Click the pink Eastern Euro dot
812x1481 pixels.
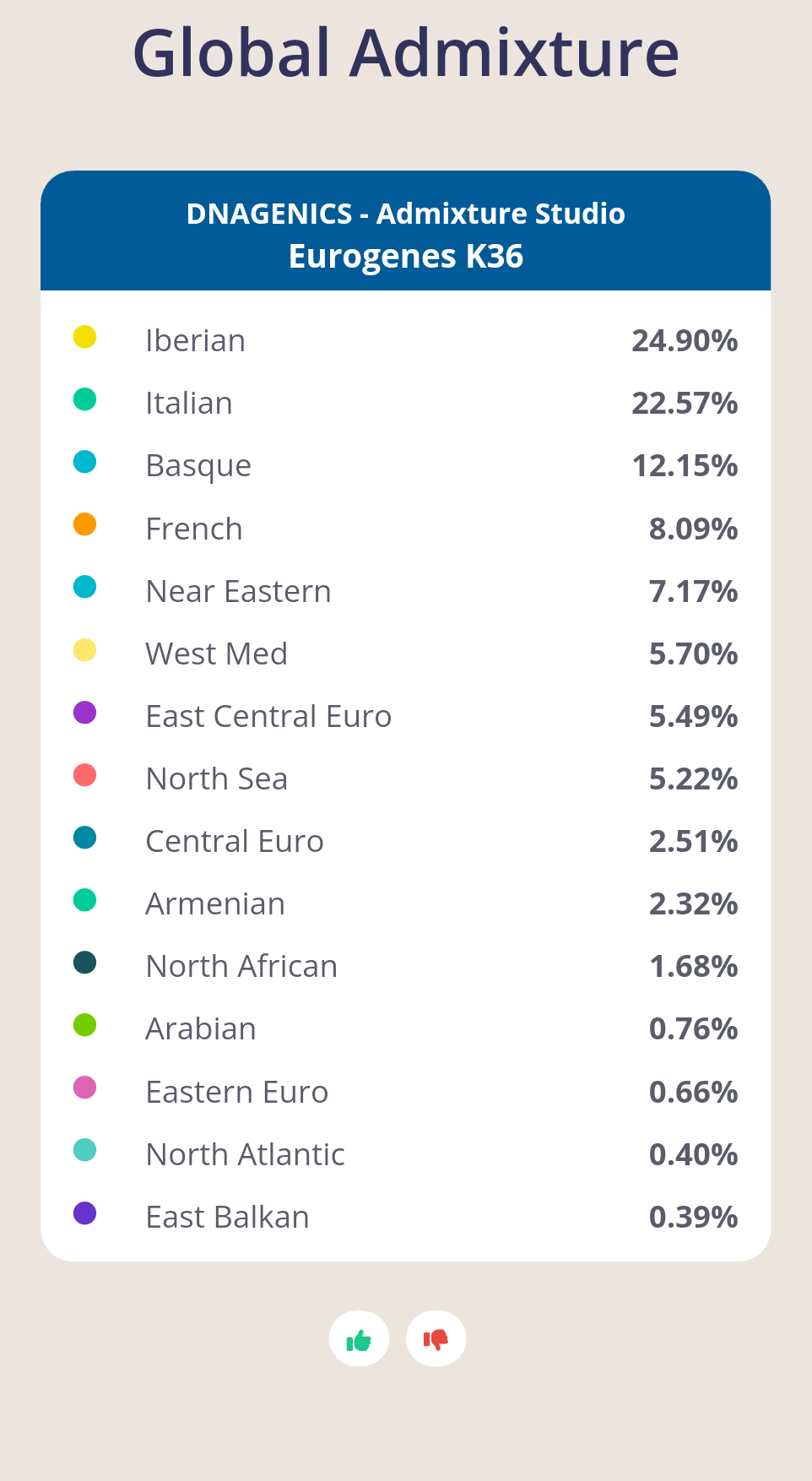pos(84,1088)
